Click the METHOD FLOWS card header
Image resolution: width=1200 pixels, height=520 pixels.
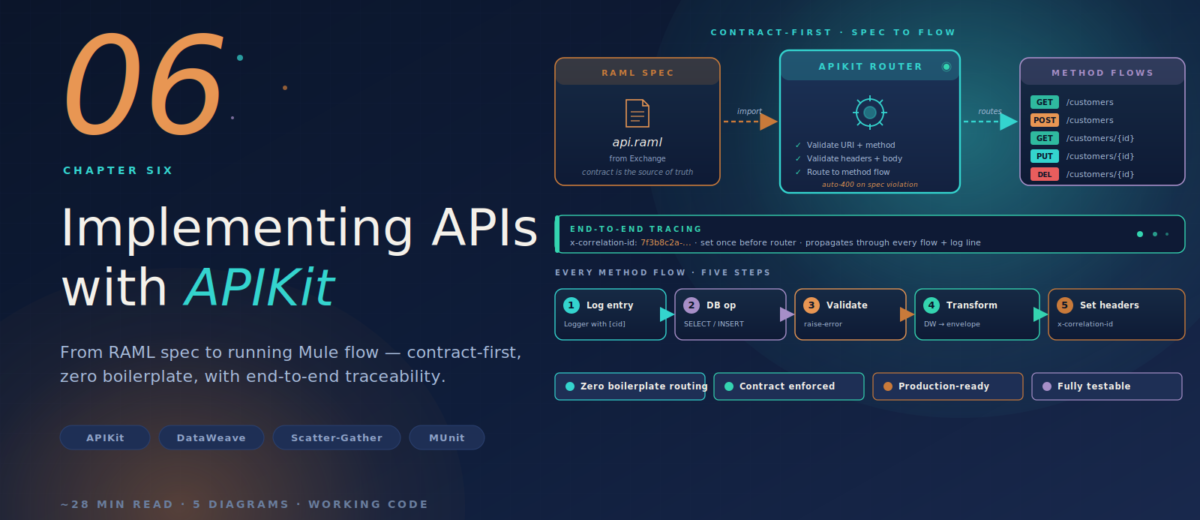pos(1102,72)
